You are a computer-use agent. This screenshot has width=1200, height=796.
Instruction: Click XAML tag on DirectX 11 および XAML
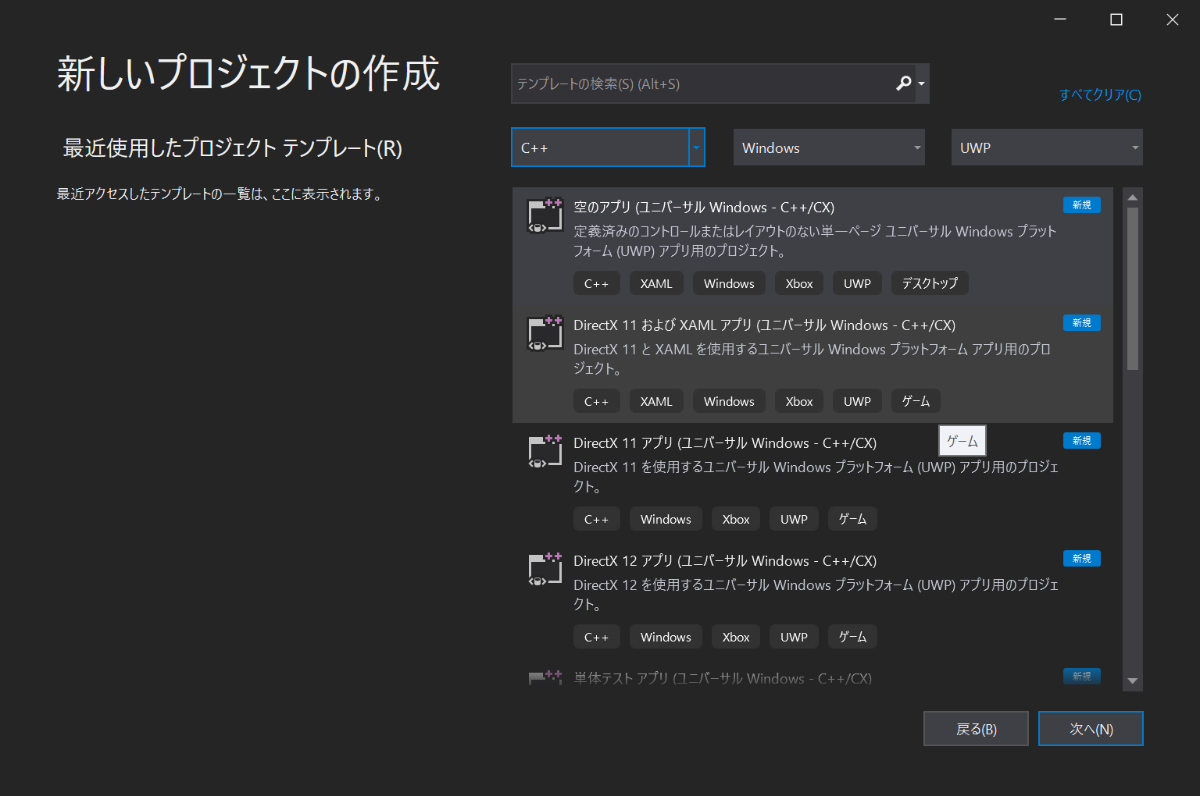(656, 401)
